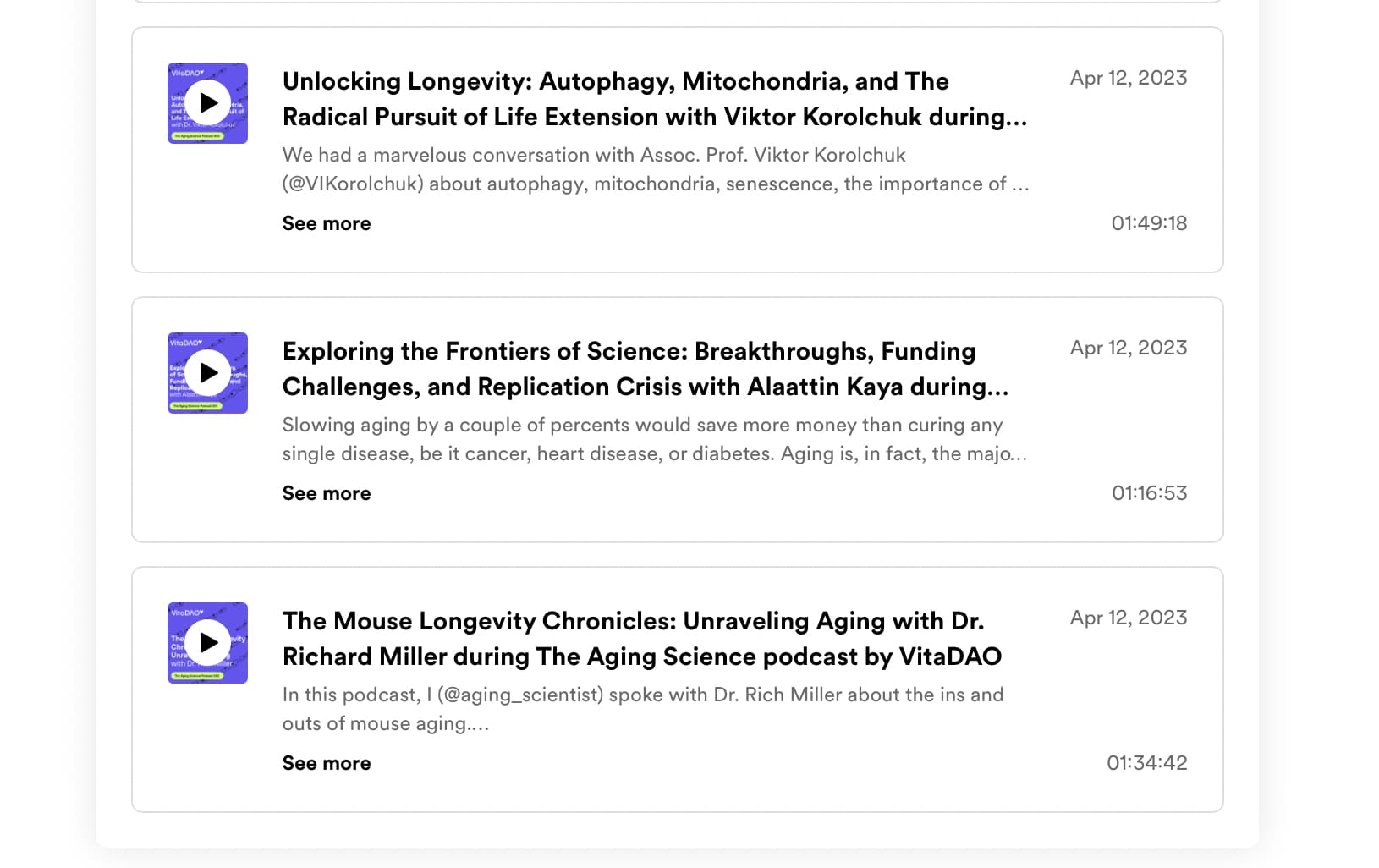Play the Dr. Richard Miller episode
The height and width of the screenshot is (868, 1379).
coord(207,643)
